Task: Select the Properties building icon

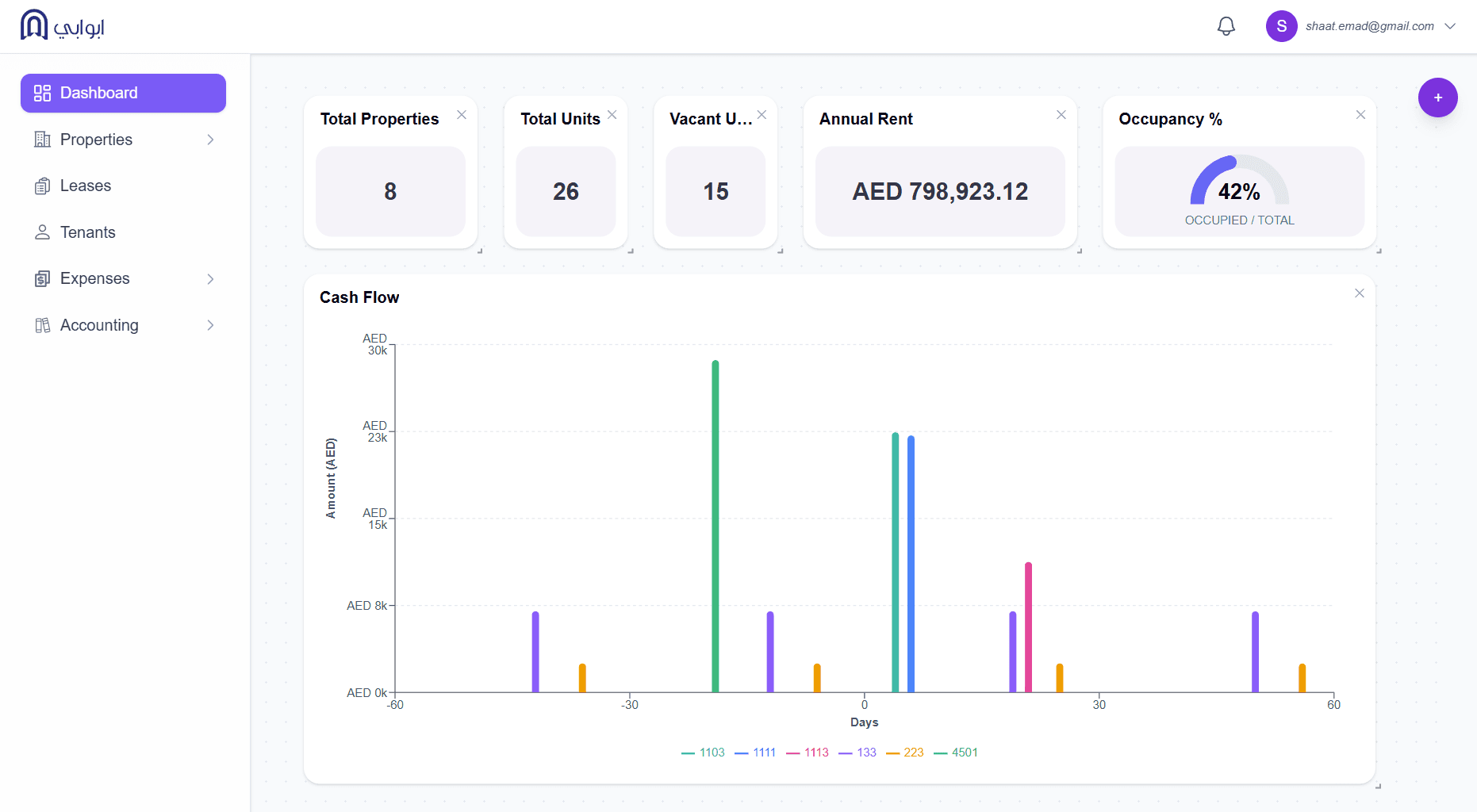Action: (42, 140)
